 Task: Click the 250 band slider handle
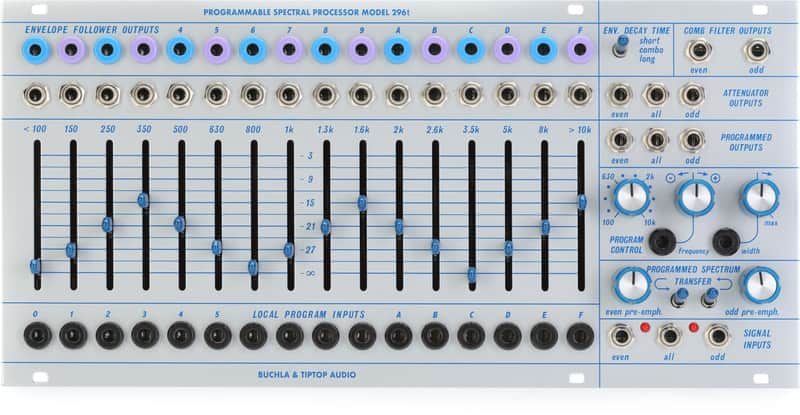click(x=107, y=224)
